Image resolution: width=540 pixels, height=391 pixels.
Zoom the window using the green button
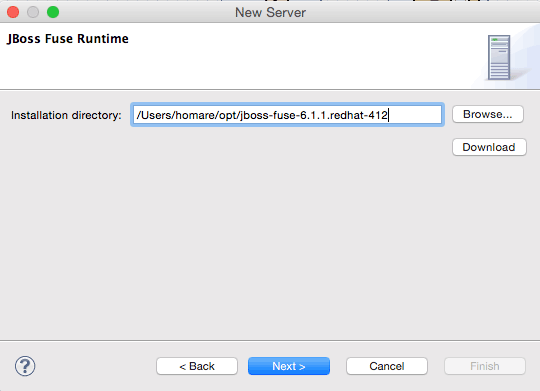click(53, 12)
